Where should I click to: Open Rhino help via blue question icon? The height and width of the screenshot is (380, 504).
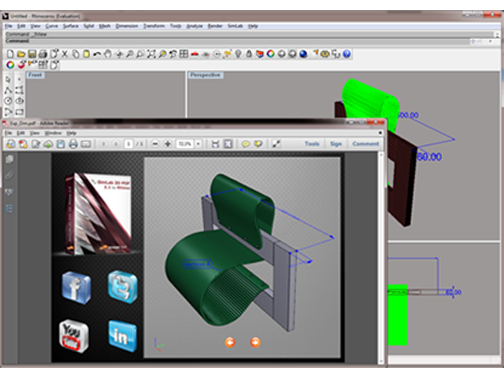tap(347, 54)
